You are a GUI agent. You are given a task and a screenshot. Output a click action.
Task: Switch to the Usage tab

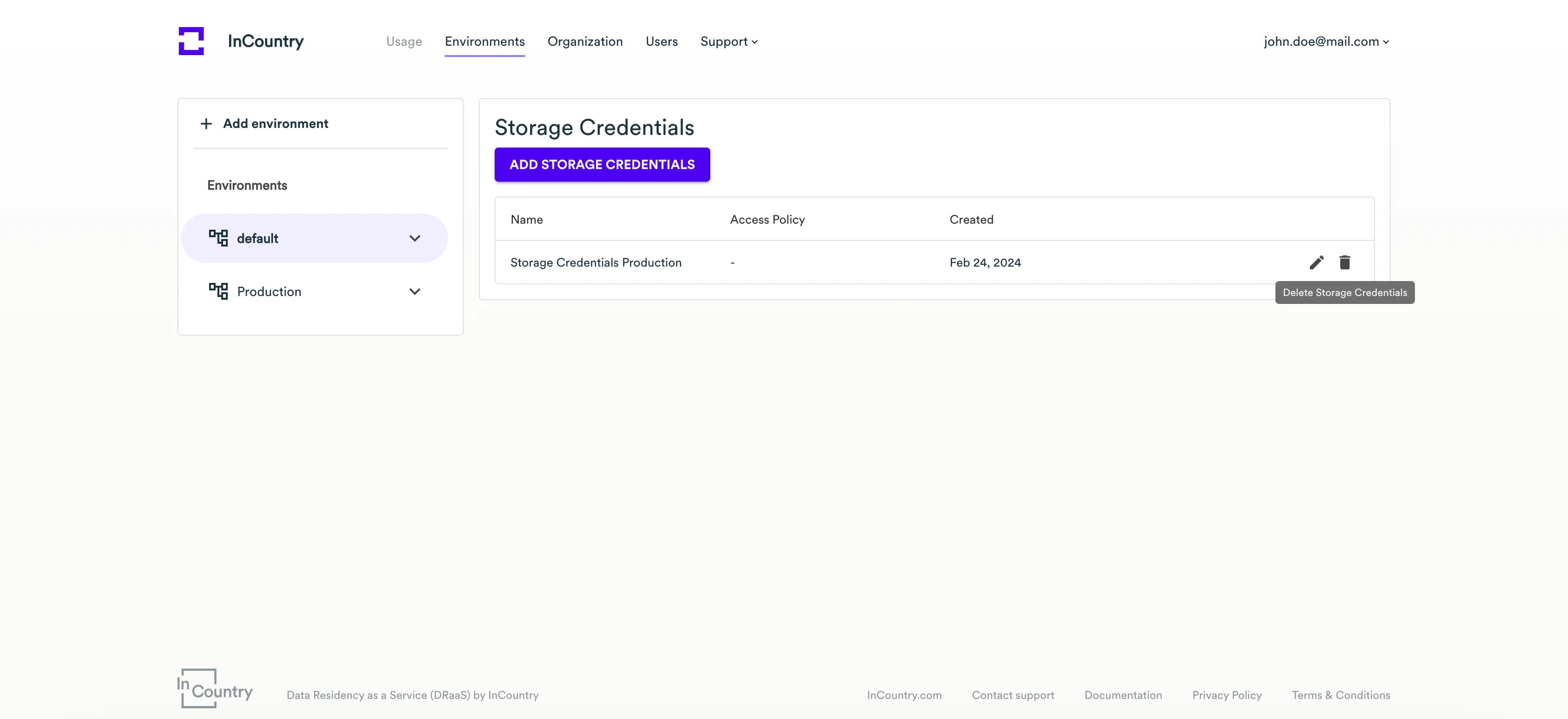[x=404, y=42]
